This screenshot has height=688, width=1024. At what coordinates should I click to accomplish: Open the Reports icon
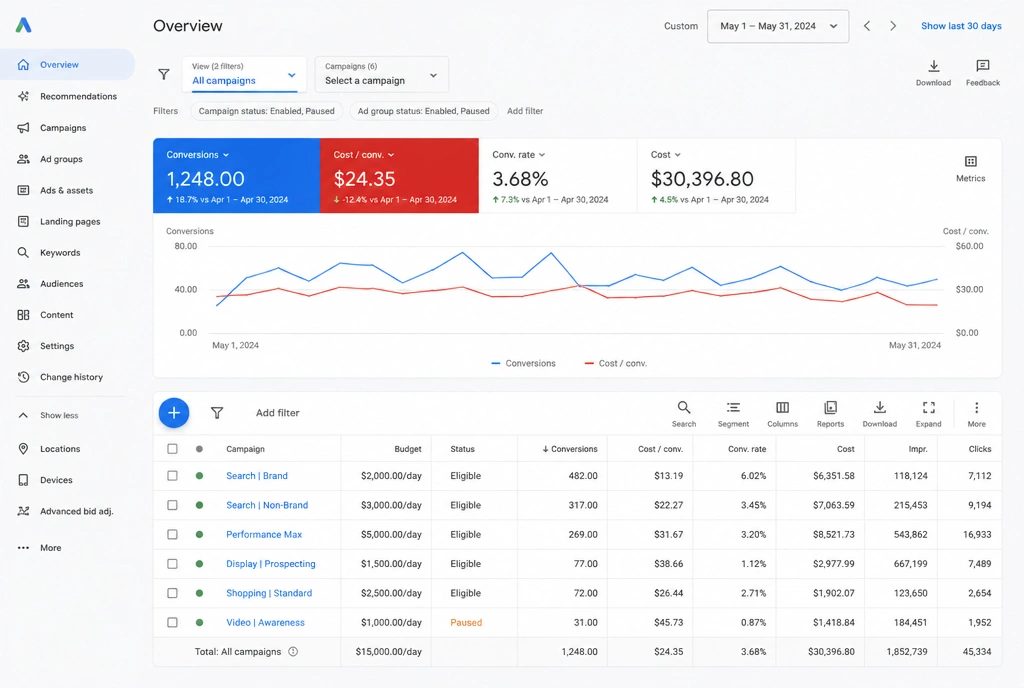click(x=830, y=407)
